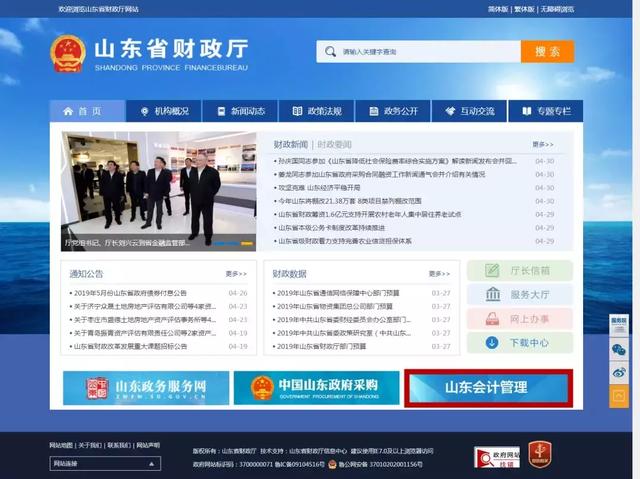Image resolution: width=640 pixels, height=479 pixels.
Task: Click the red shield badge in footer
Action: [x=540, y=454]
